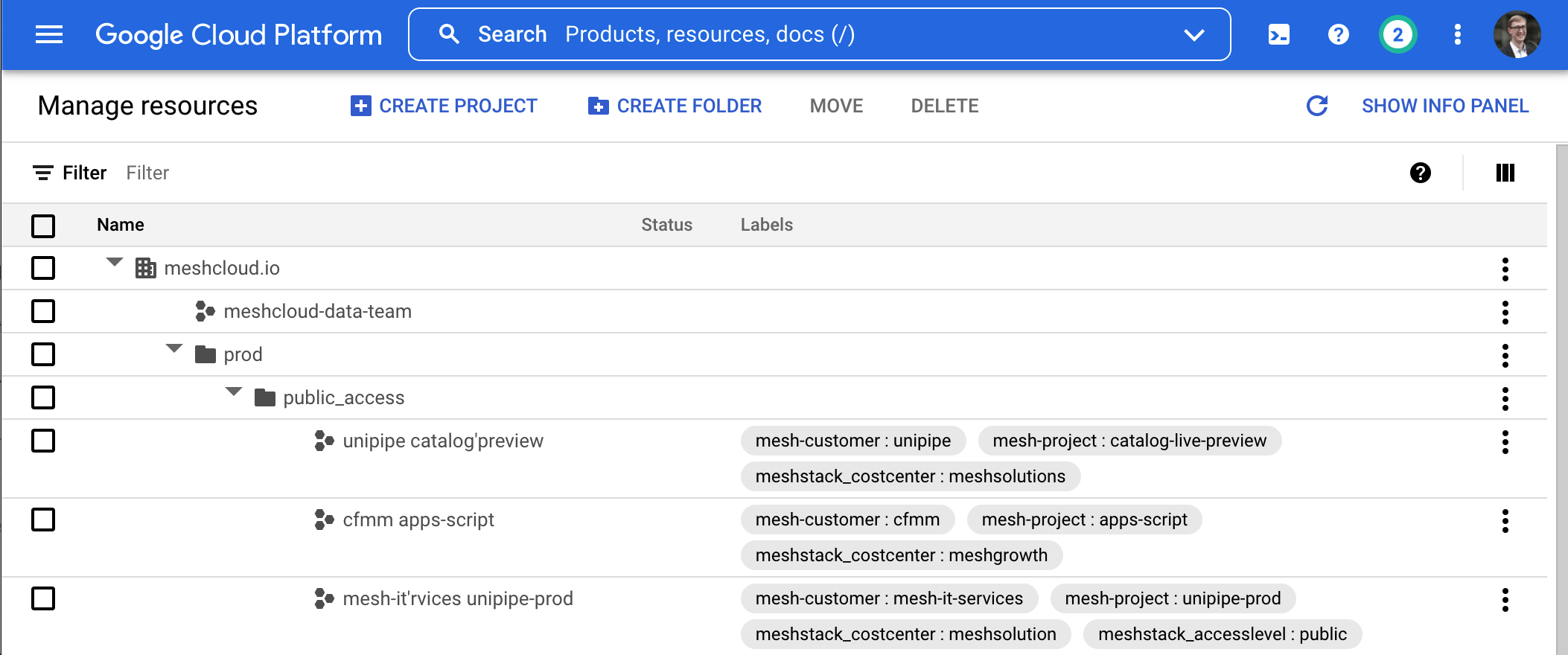Image resolution: width=1568 pixels, height=655 pixels.
Task: Check the public_access folder checkbox
Action: (43, 397)
